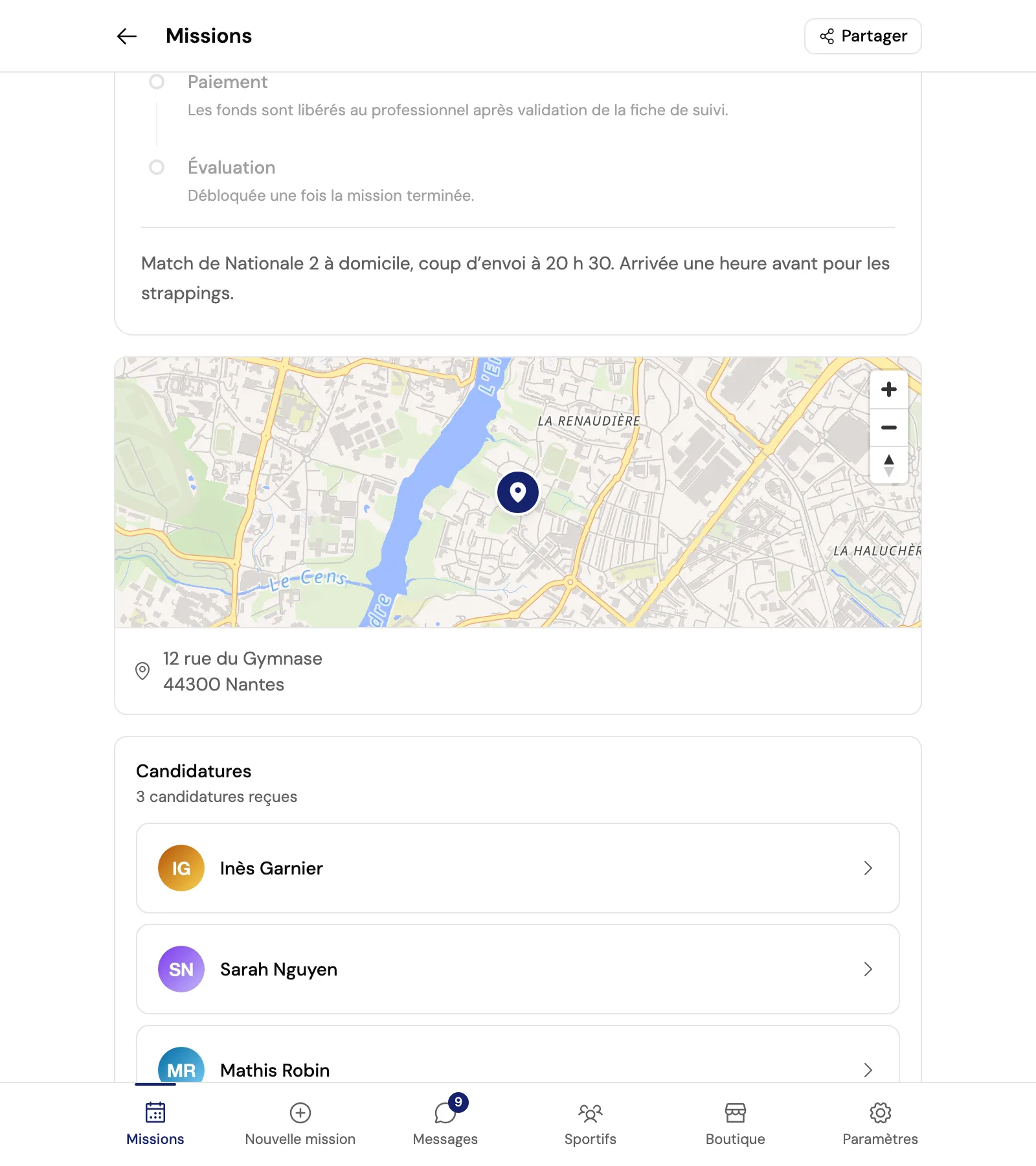Open the Missions tab
1036x1166 pixels.
click(155, 1125)
